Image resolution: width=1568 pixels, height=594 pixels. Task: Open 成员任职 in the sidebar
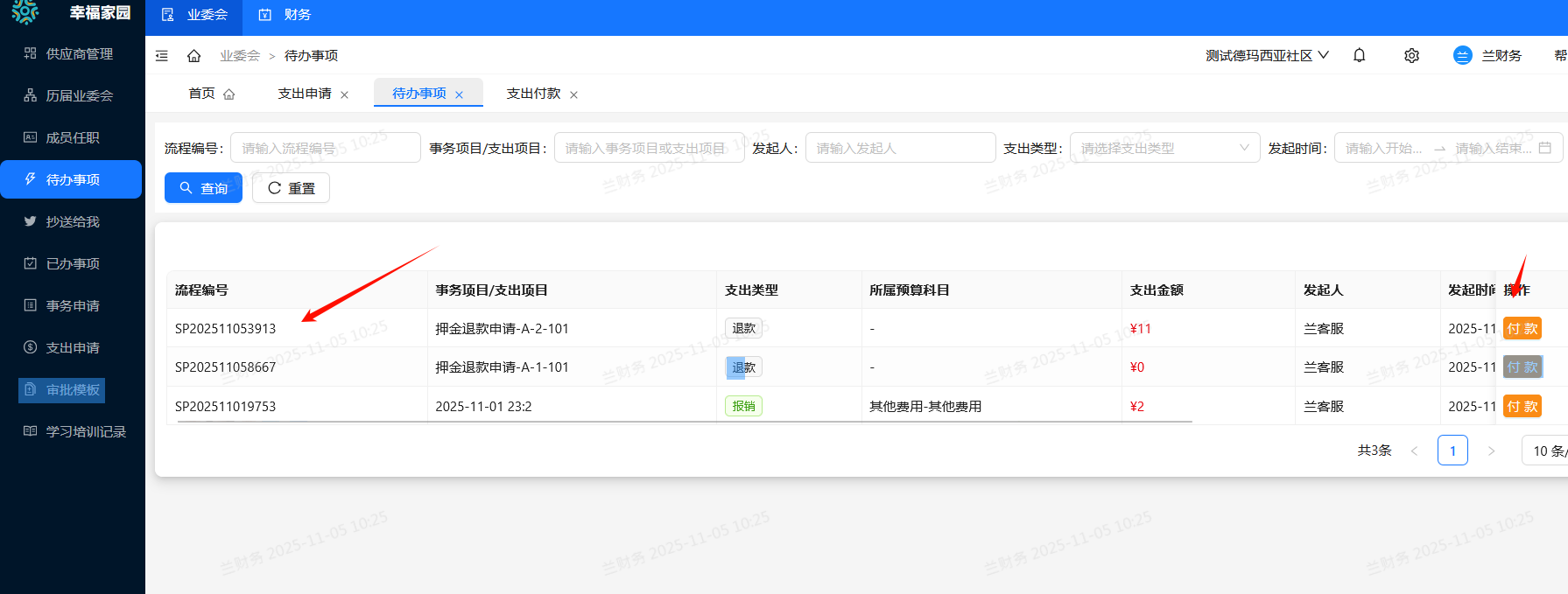point(72,137)
